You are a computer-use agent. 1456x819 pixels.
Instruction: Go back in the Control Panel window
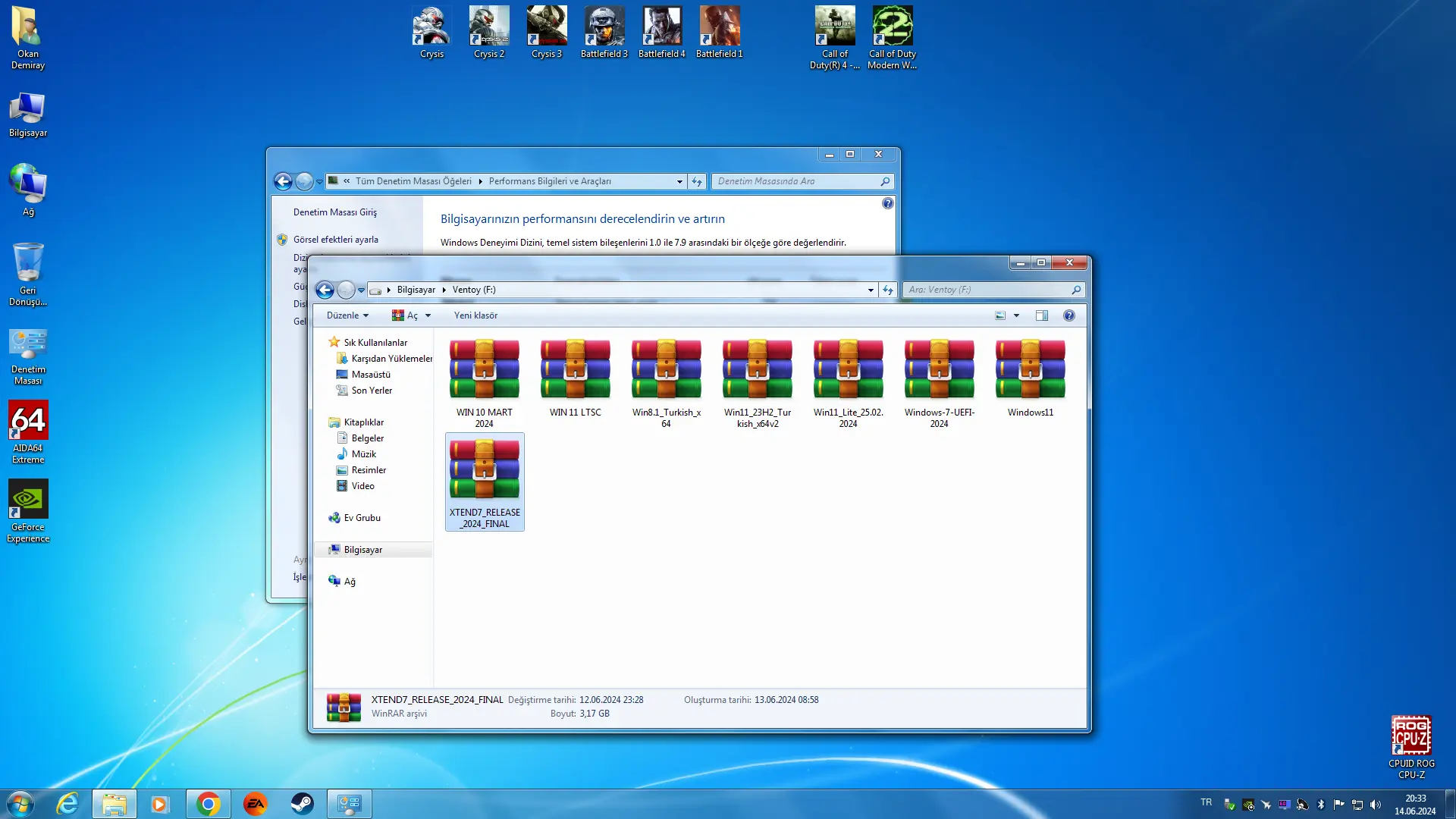click(283, 181)
